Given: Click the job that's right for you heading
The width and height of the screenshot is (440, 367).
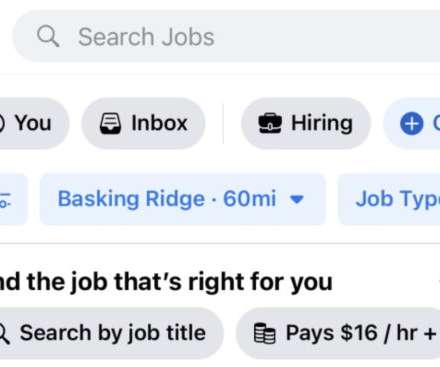Looking at the screenshot, I should click(166, 282).
